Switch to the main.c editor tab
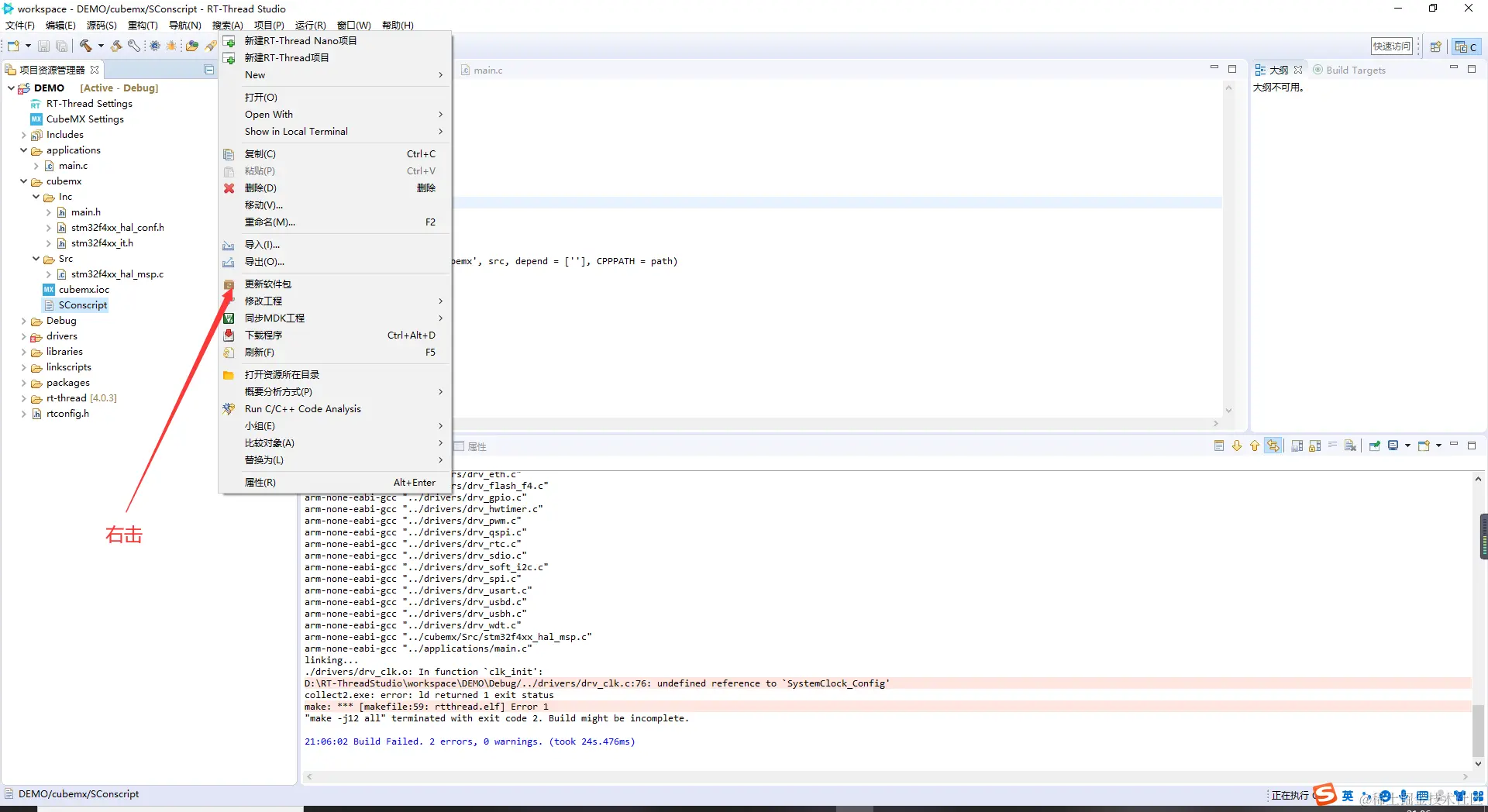 click(x=481, y=70)
